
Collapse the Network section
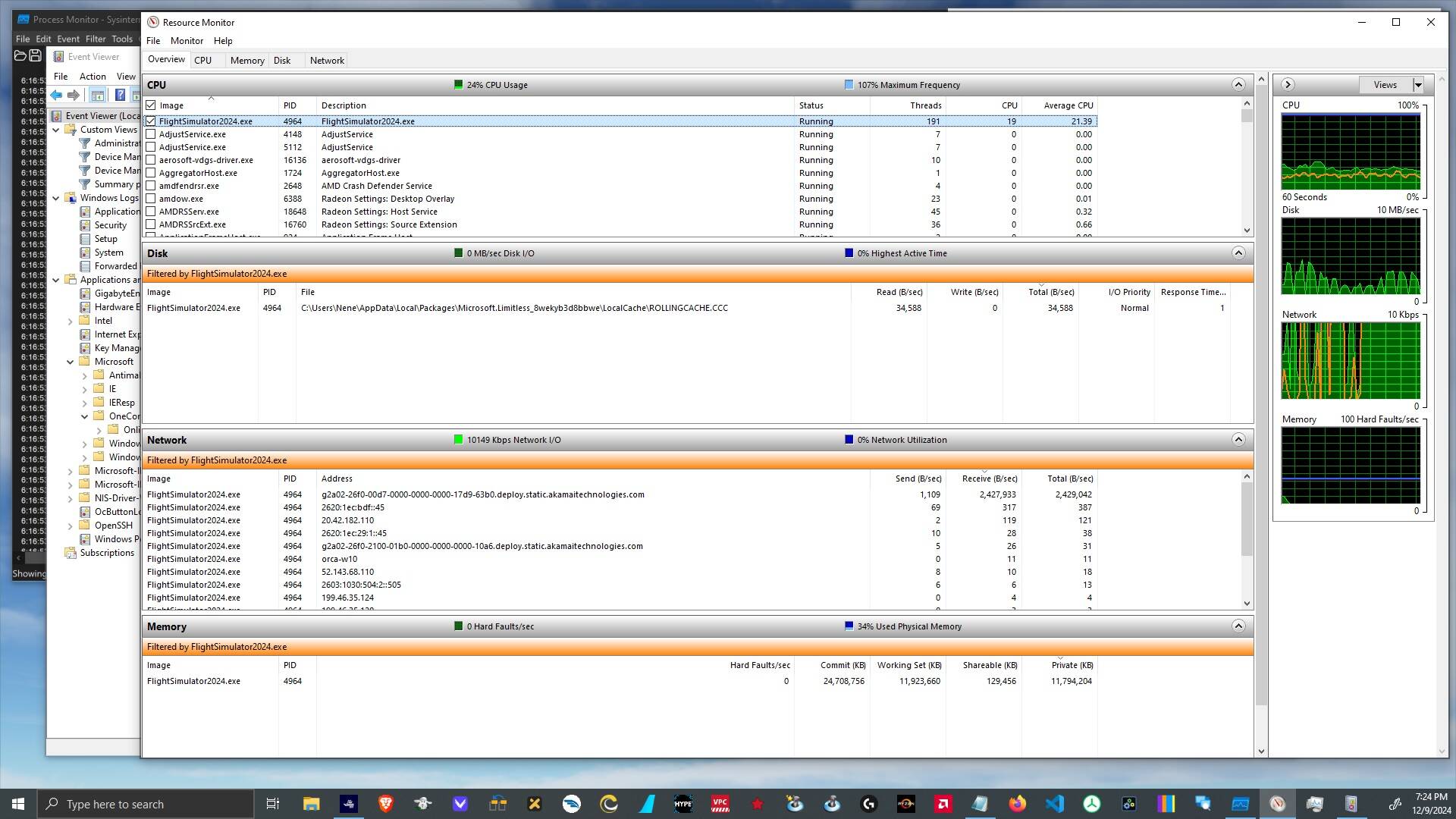pyautogui.click(x=1238, y=440)
